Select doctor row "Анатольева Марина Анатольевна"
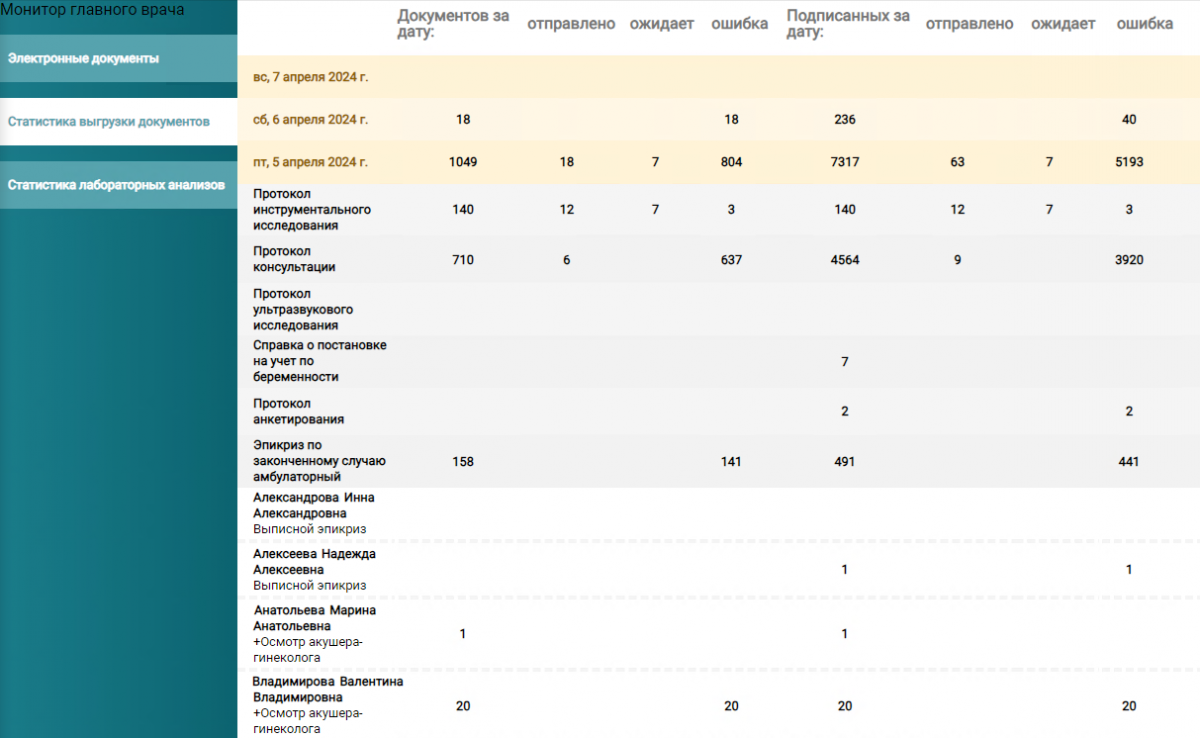Image resolution: width=1200 pixels, height=738 pixels. point(718,633)
